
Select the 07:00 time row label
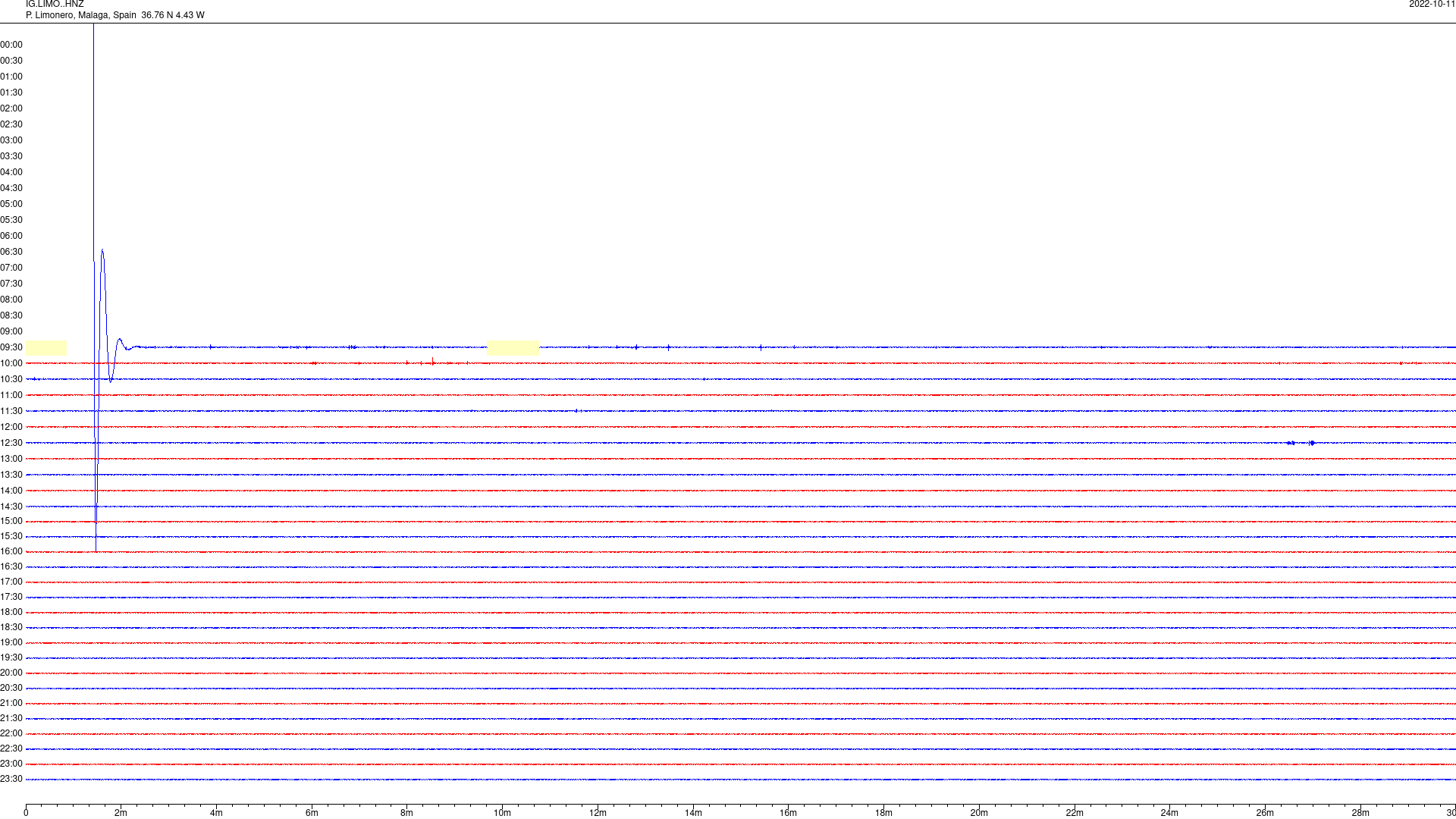tap(11, 268)
